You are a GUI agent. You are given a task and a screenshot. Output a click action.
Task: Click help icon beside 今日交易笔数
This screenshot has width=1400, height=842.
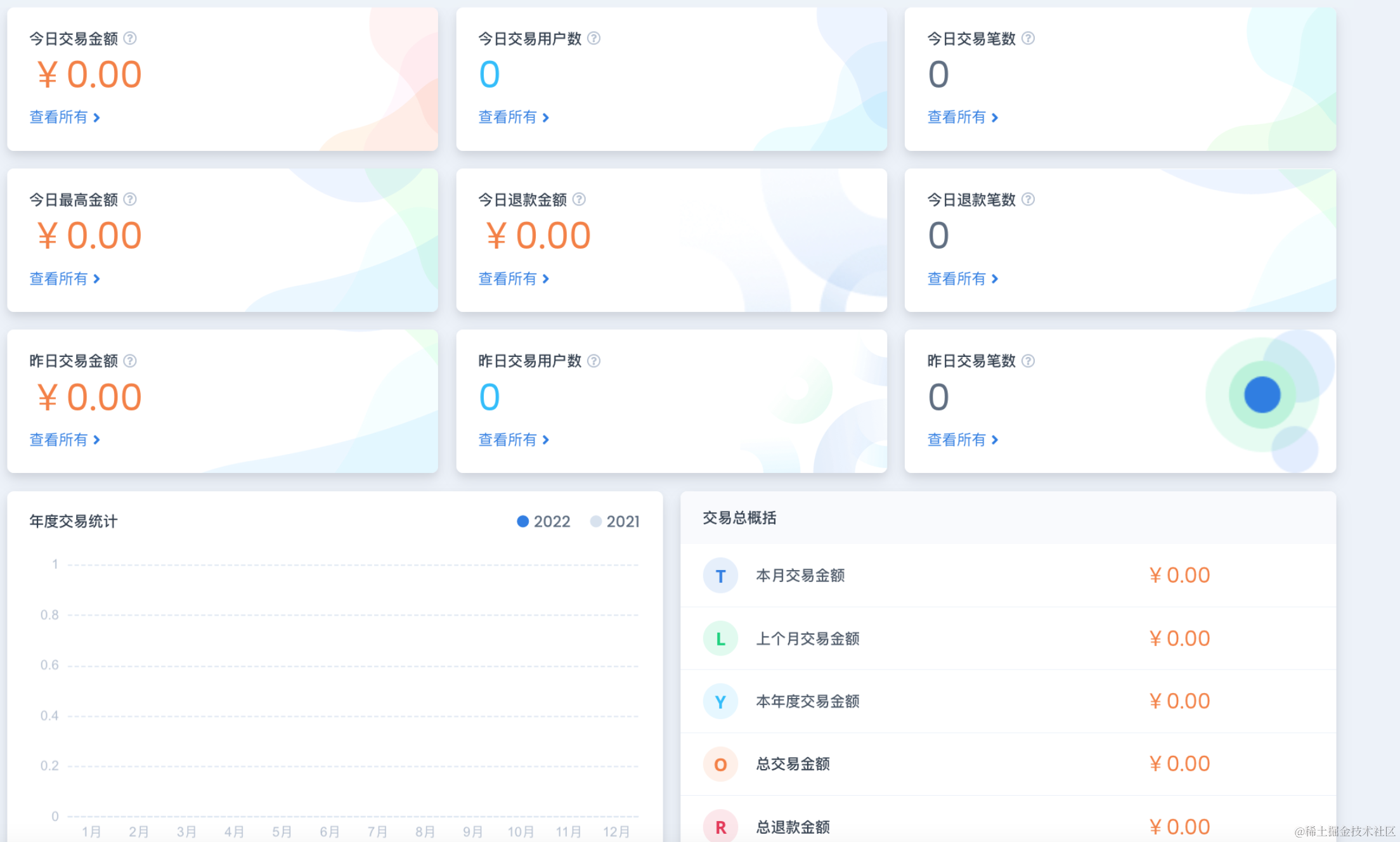pyautogui.click(x=1028, y=39)
